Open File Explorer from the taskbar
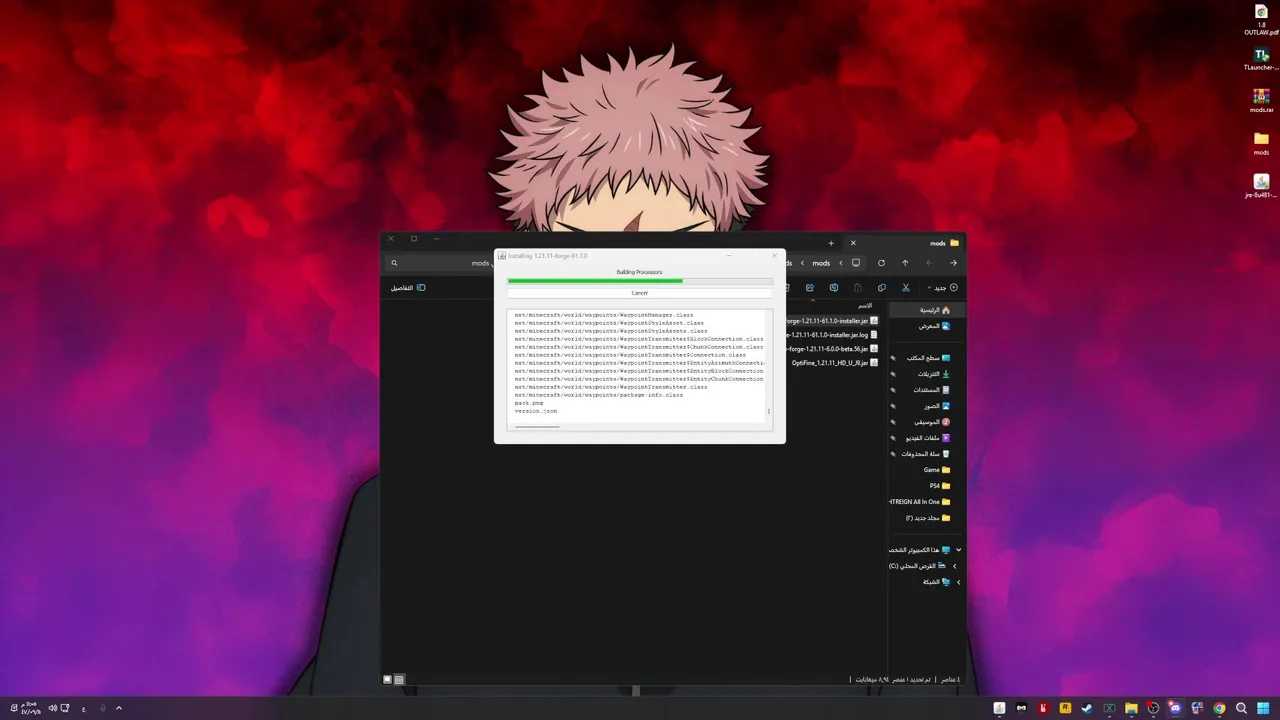 pos(1131,708)
